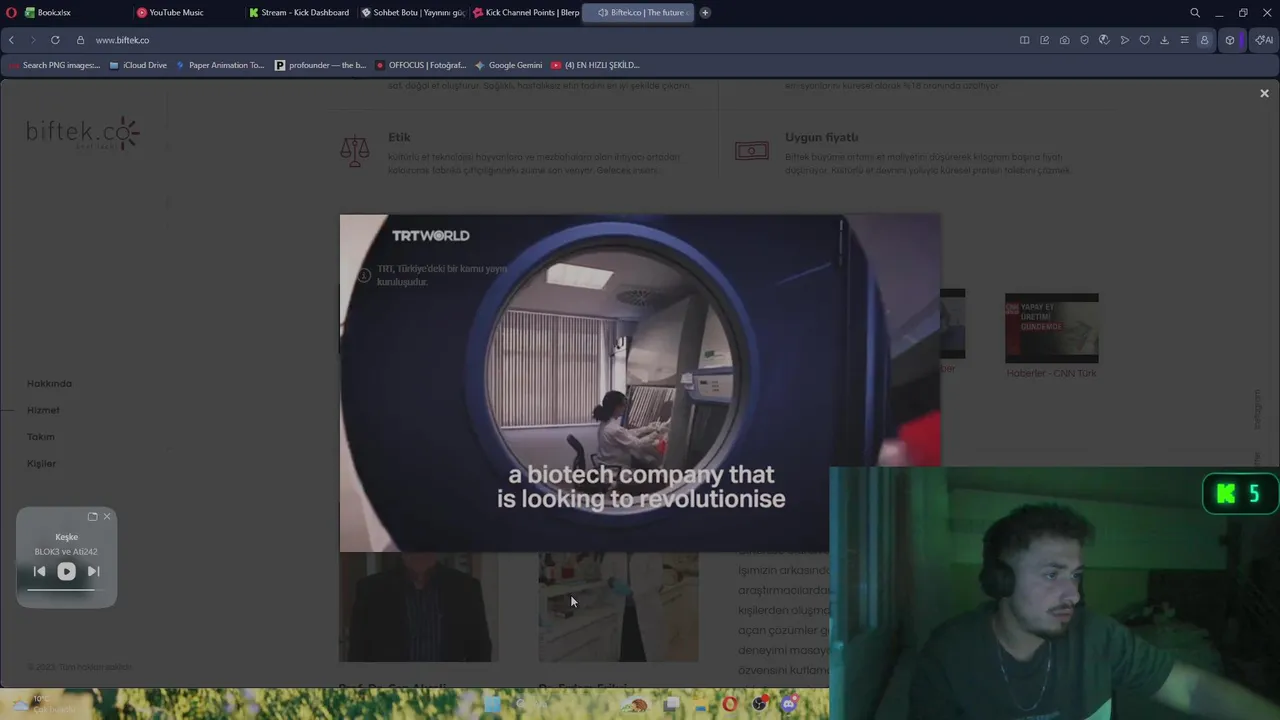The image size is (1280, 720).
Task: Reload the current page
Action: (x=55, y=40)
